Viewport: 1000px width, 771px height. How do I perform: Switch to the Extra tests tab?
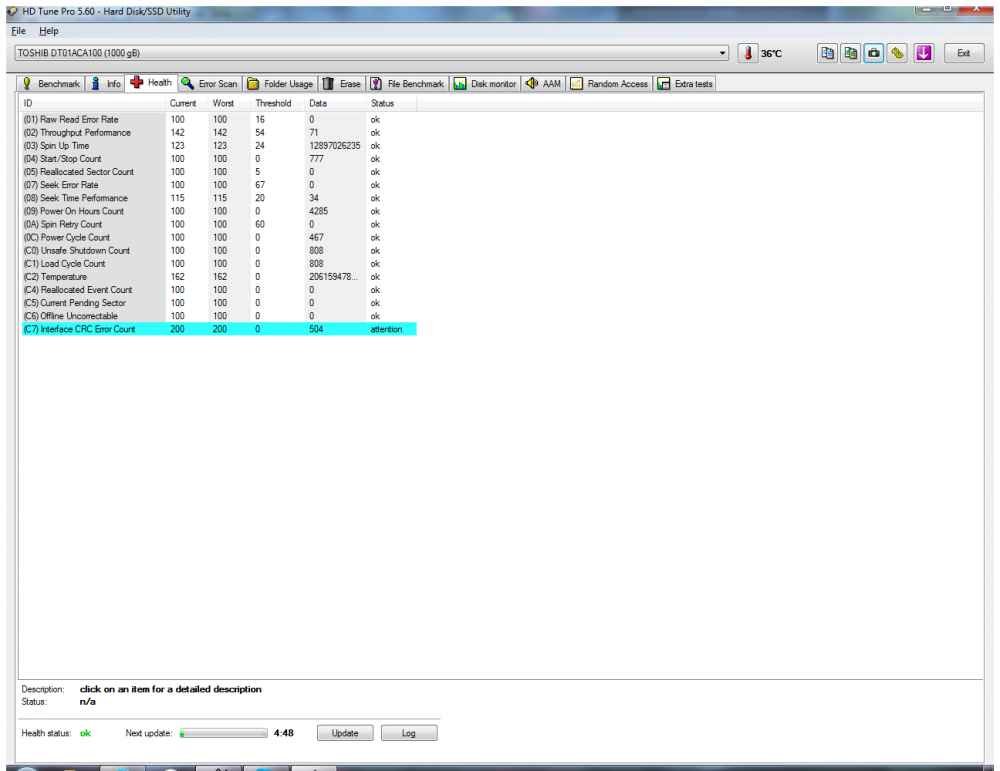685,83
